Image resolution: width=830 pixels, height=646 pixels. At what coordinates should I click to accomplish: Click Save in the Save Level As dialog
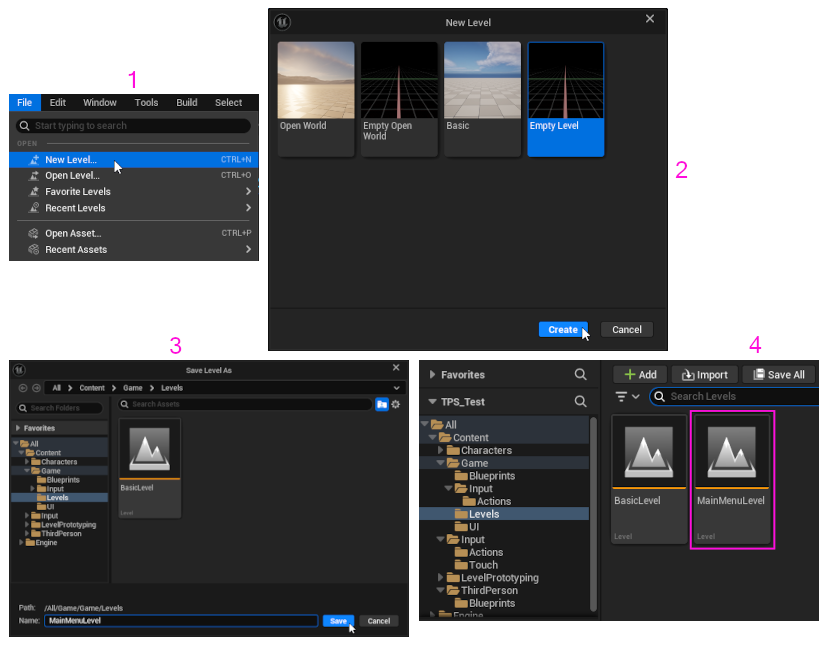pyautogui.click(x=338, y=621)
